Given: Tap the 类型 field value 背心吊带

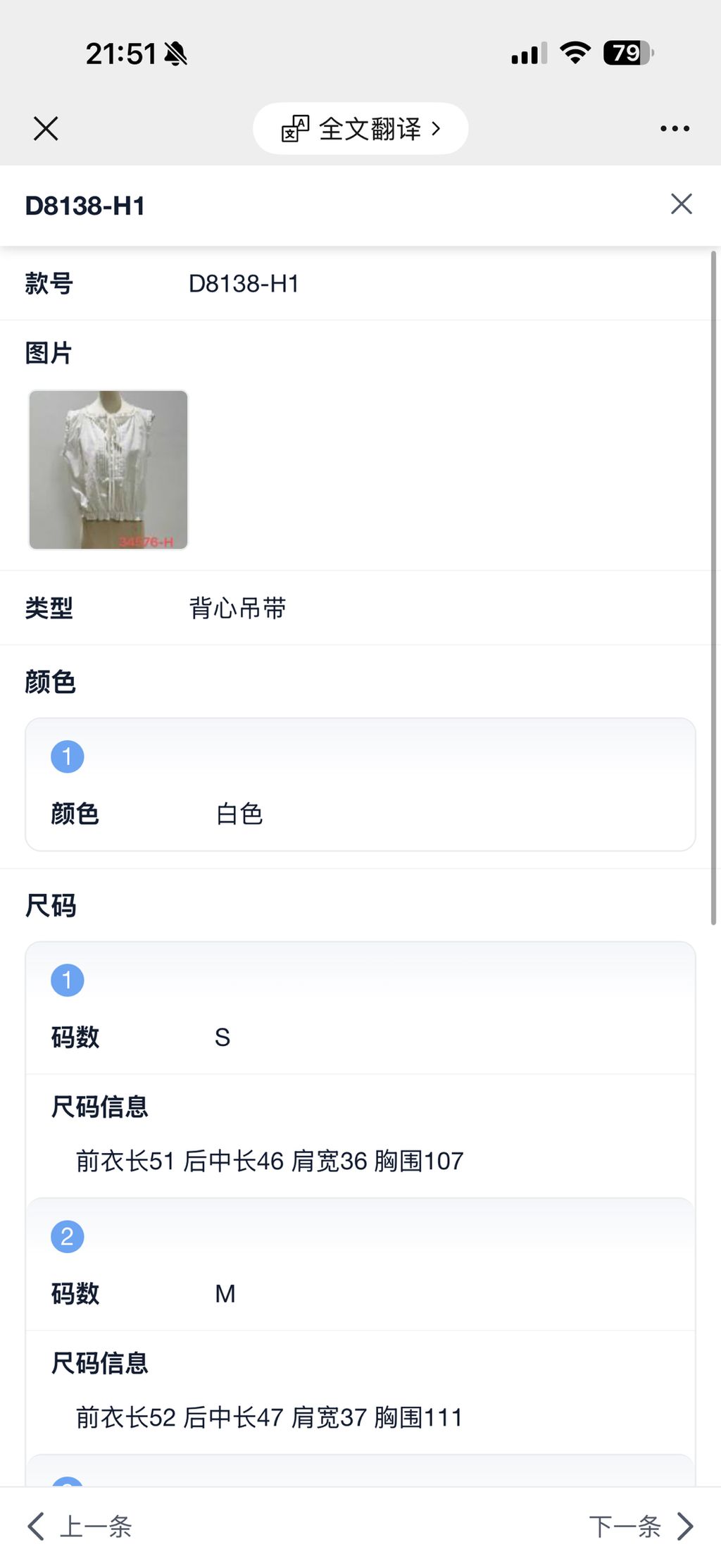Looking at the screenshot, I should pyautogui.click(x=237, y=608).
